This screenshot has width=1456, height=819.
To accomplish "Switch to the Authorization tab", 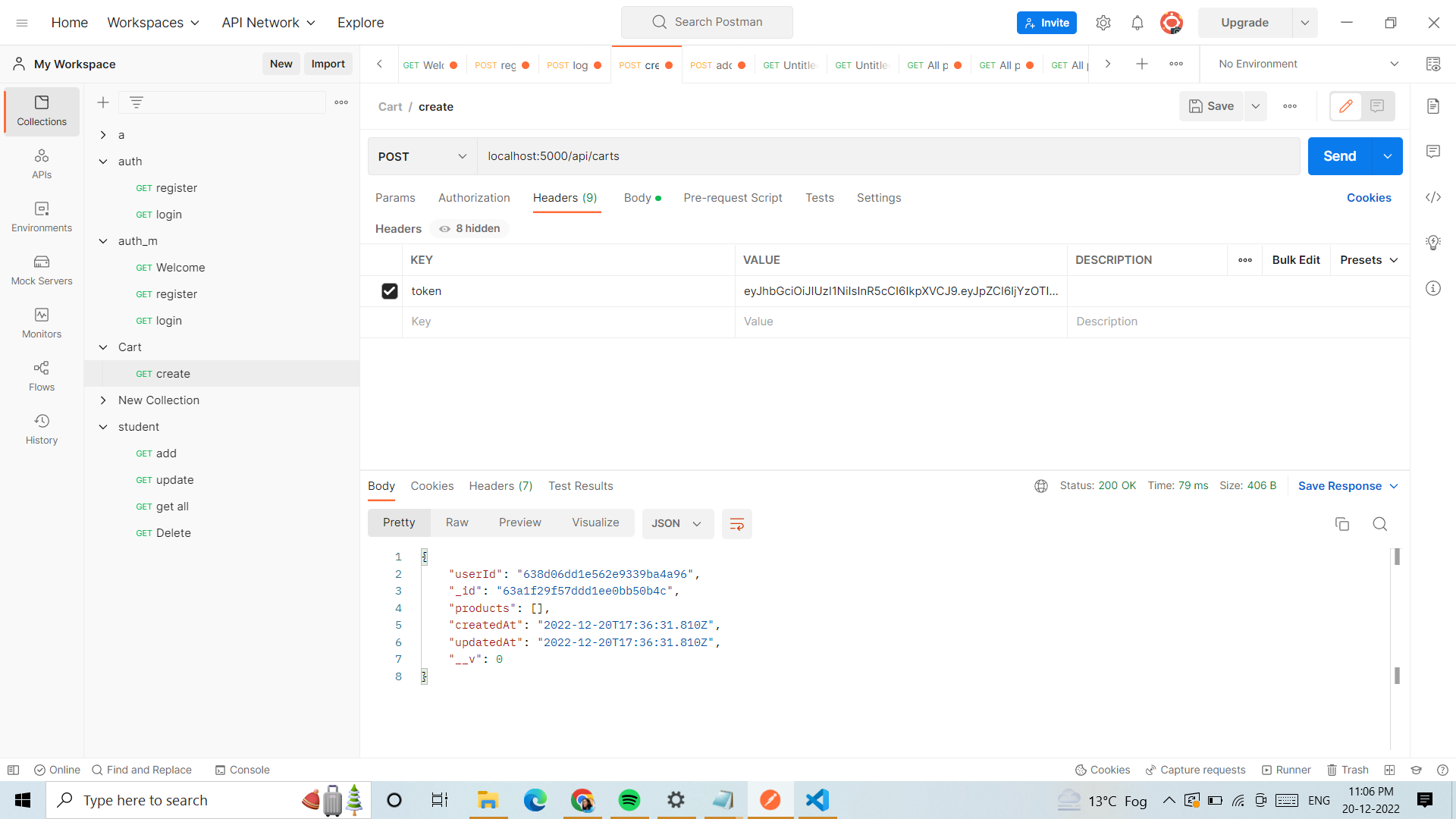I will click(x=474, y=198).
